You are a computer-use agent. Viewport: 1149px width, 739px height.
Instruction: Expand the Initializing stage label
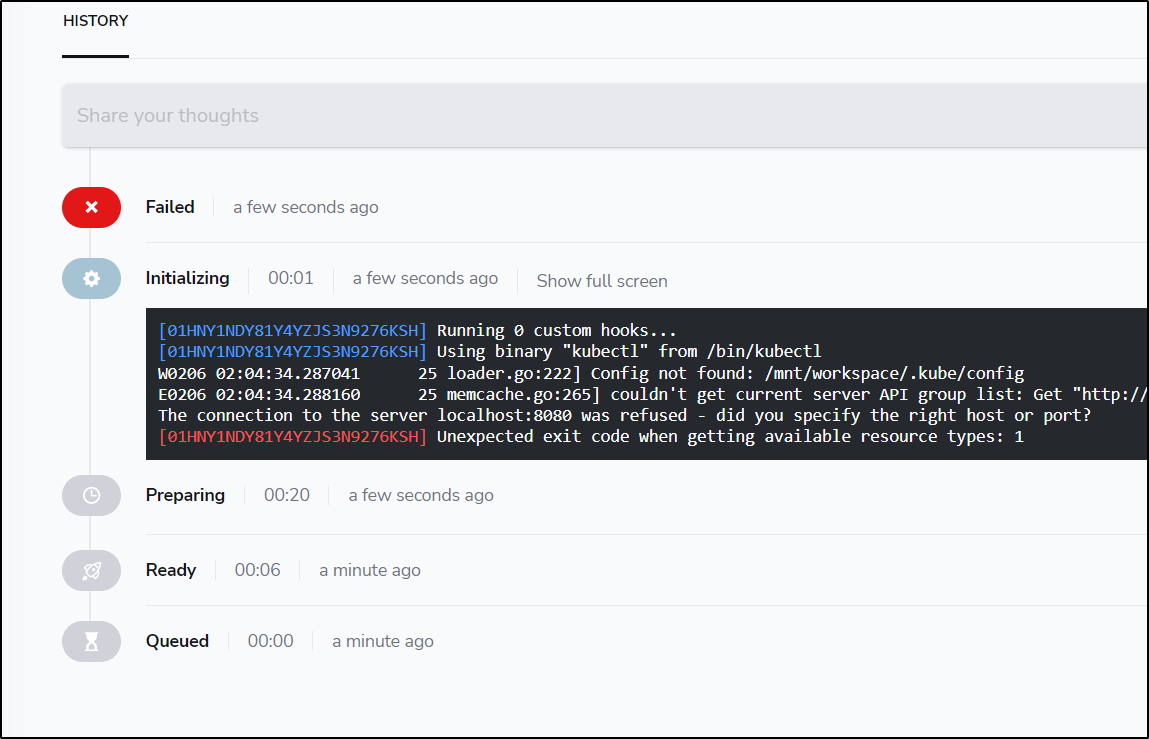click(x=188, y=279)
